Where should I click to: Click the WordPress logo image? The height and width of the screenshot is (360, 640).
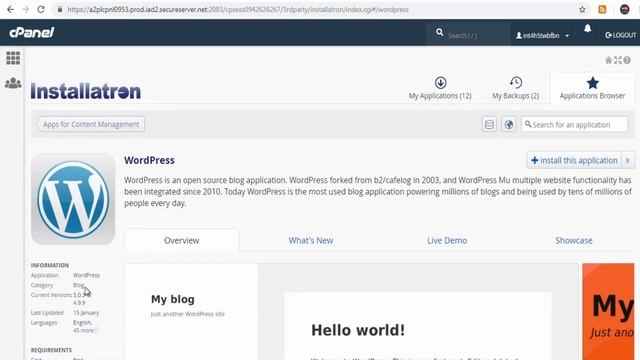click(x=73, y=199)
